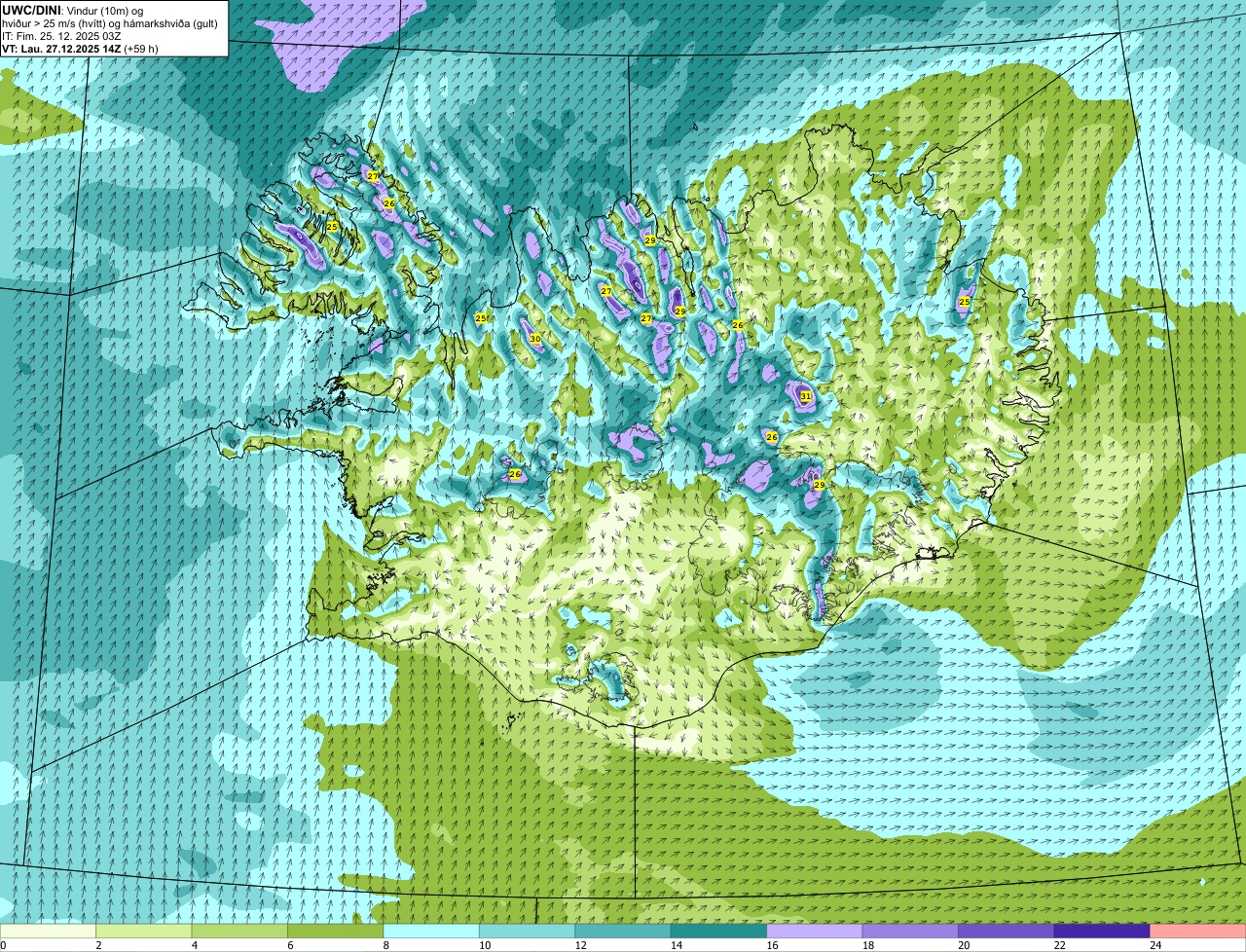Click the "12" scale label on the color bar
Screen dimensions: 1246x952
580,944
